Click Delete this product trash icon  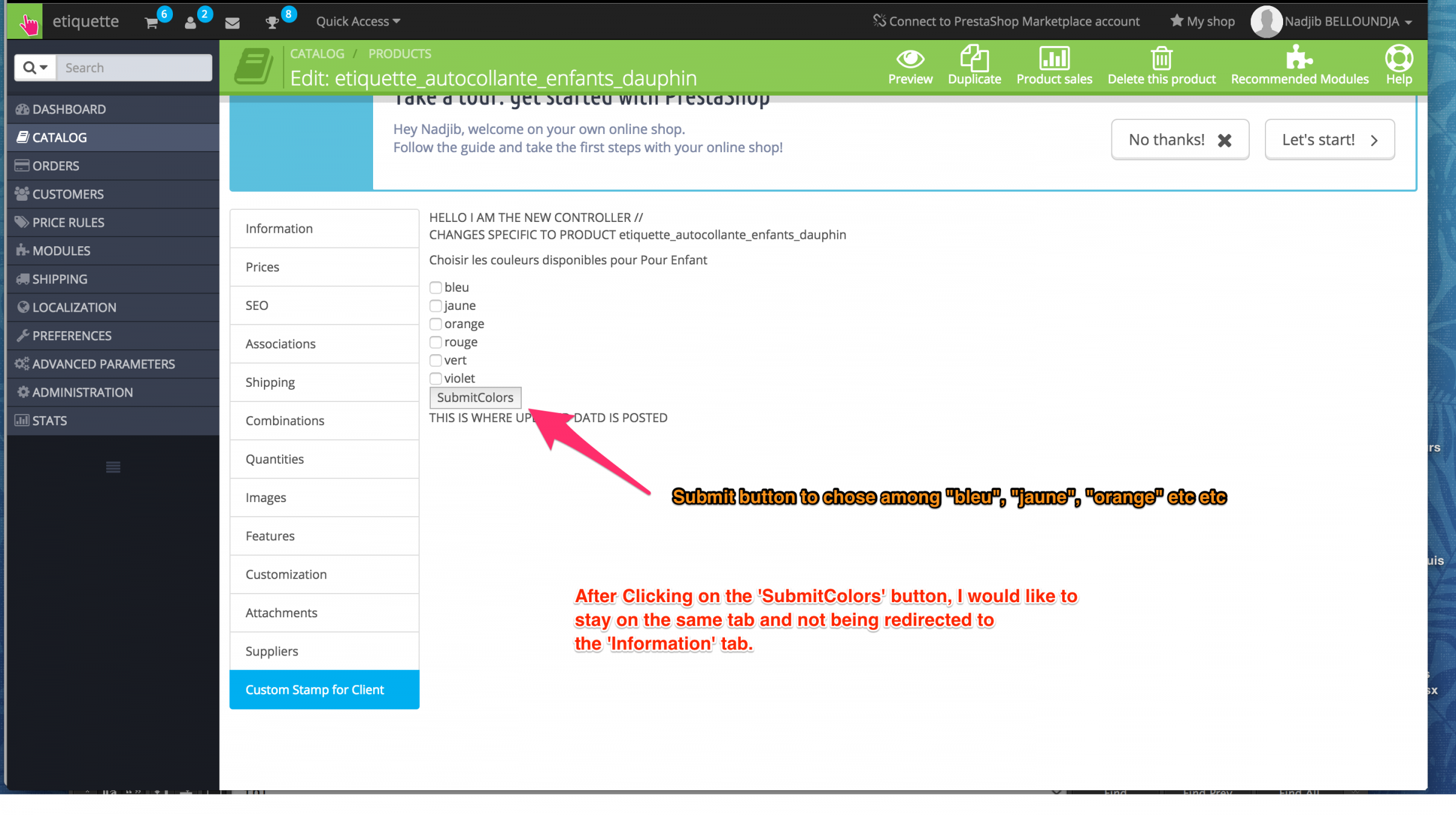(x=1161, y=59)
